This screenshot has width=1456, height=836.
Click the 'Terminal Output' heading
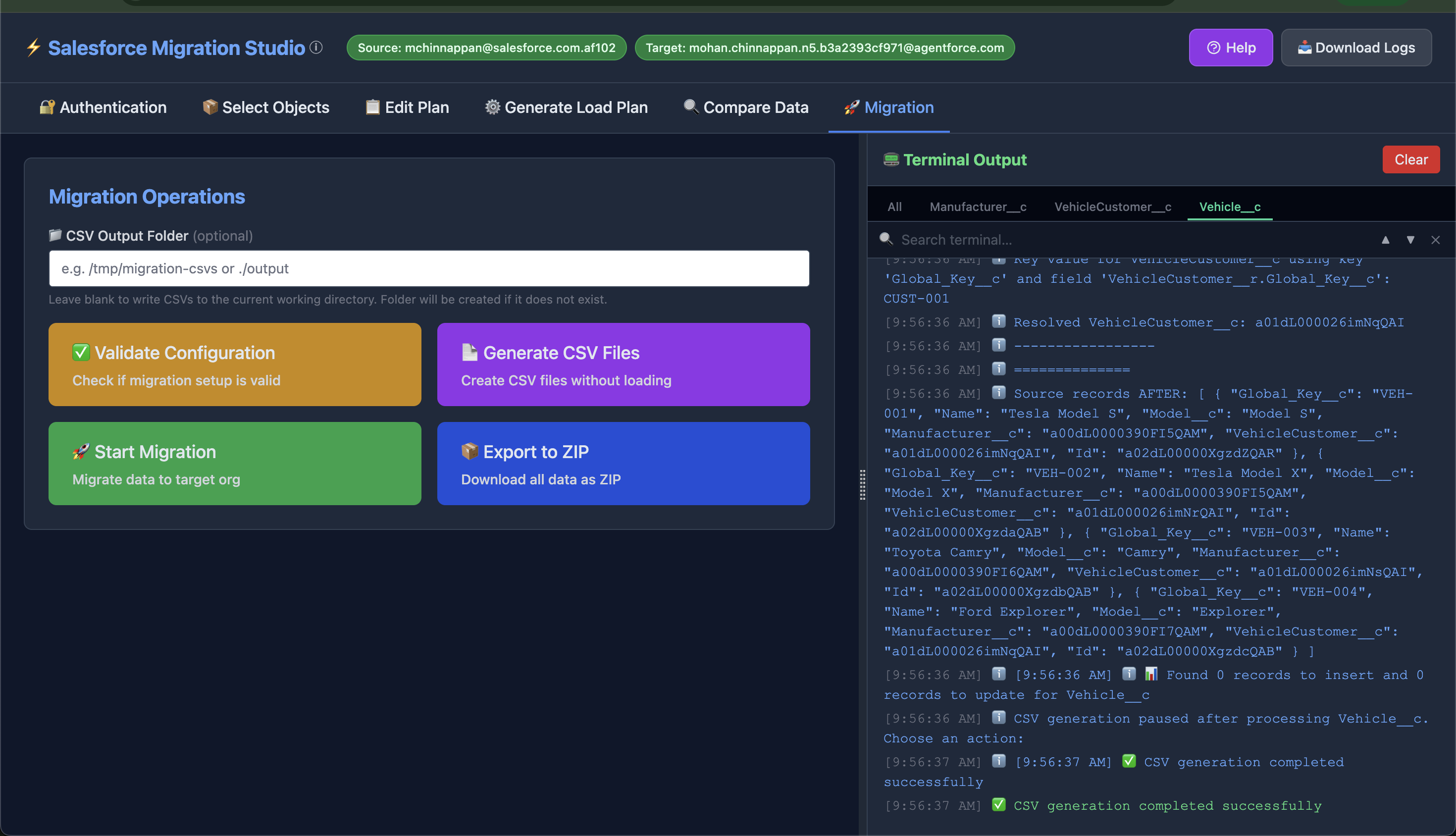pyautogui.click(x=965, y=159)
